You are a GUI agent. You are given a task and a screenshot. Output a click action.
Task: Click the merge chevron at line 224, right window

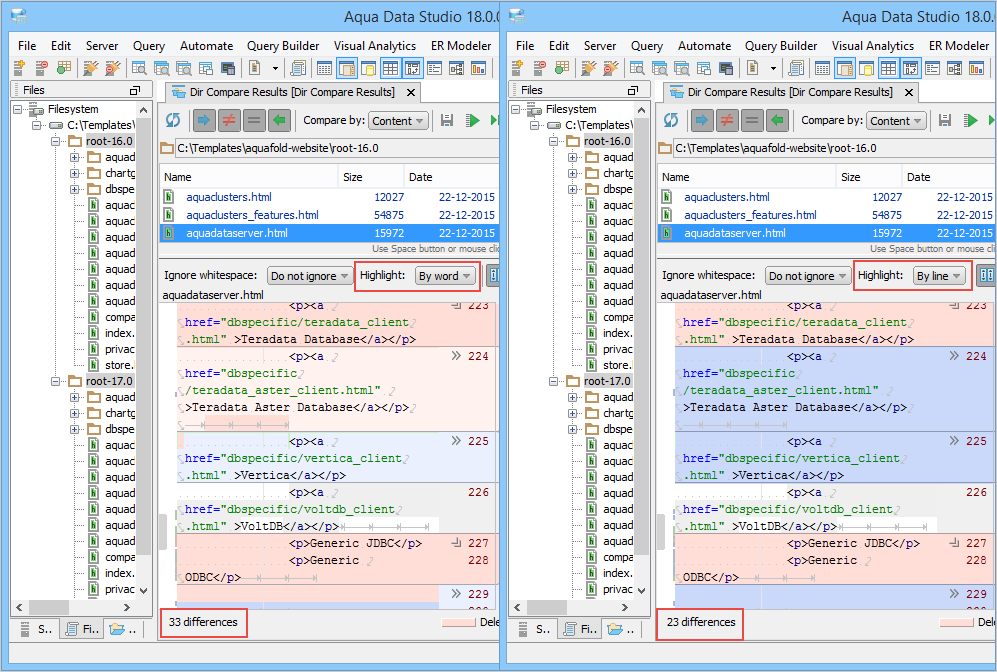tap(954, 355)
